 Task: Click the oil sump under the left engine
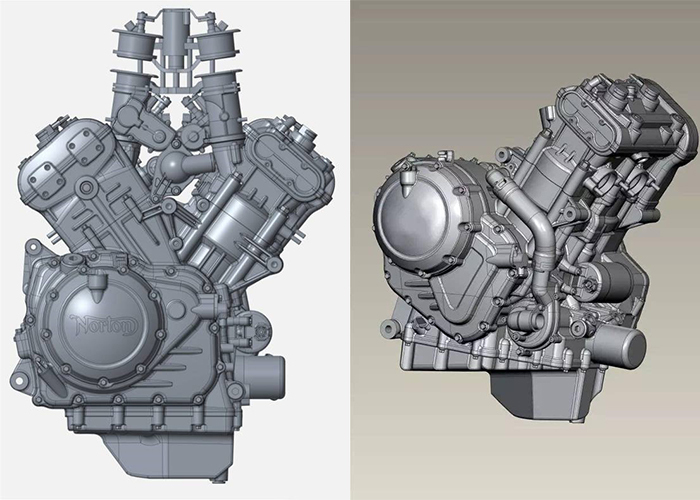tap(170, 454)
